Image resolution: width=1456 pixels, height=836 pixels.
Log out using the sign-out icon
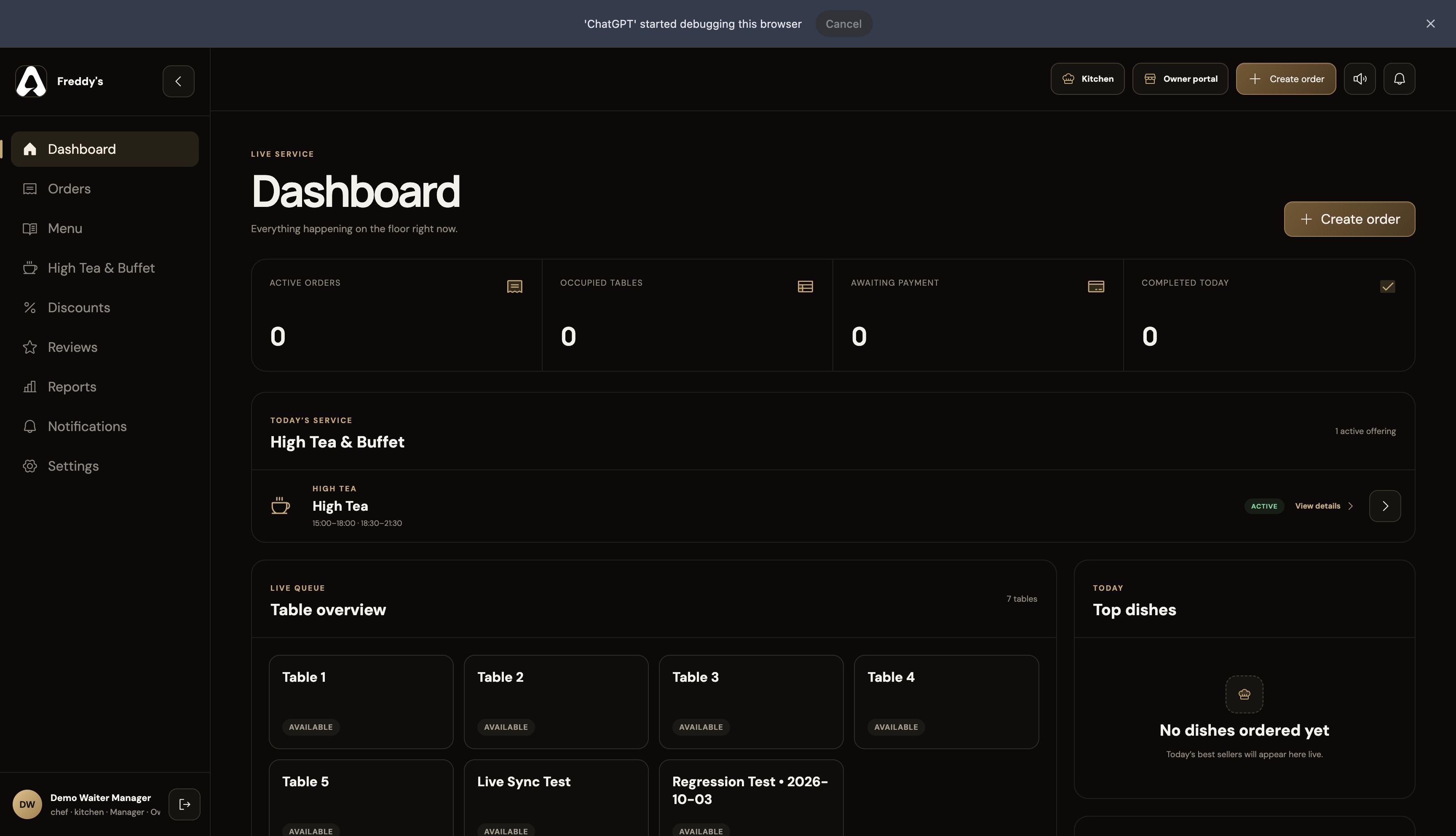click(x=184, y=804)
